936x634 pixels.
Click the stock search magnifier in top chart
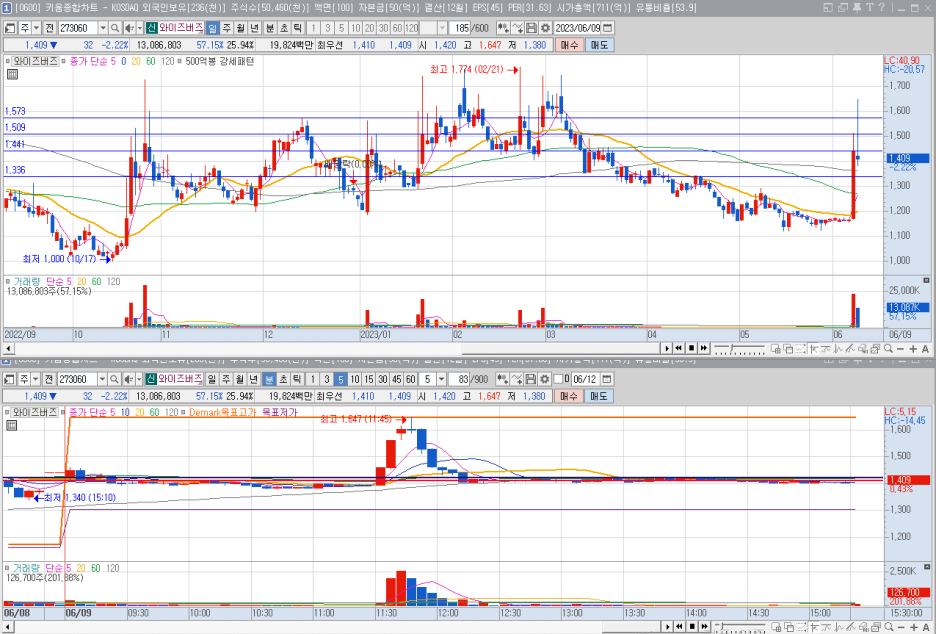pos(115,28)
